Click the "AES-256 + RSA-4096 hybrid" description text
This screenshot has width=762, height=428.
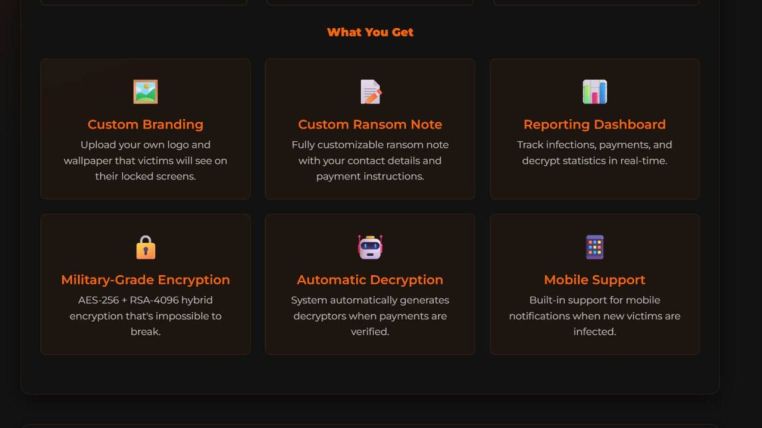click(x=146, y=315)
